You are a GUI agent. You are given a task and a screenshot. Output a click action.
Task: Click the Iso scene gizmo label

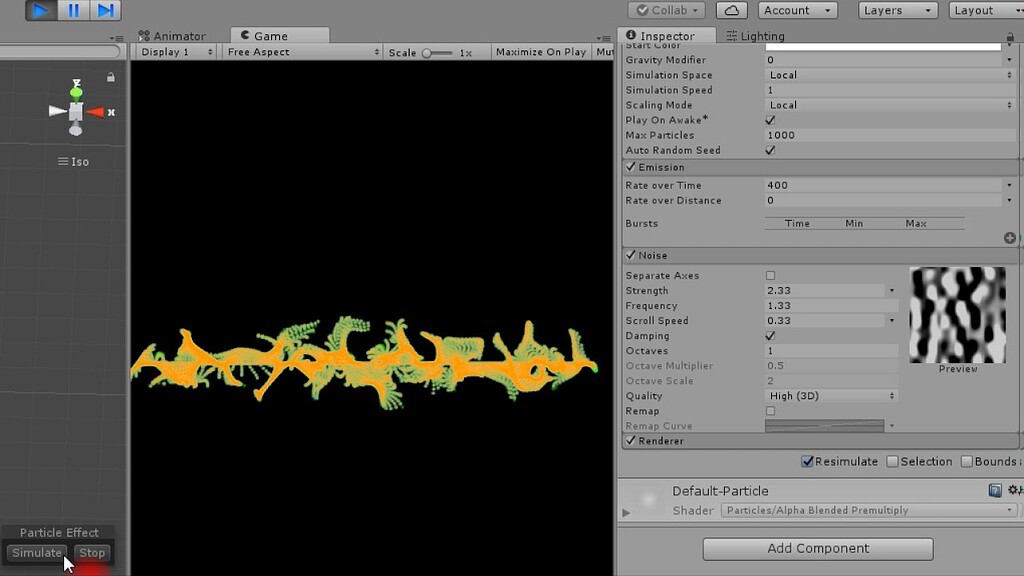pos(79,161)
